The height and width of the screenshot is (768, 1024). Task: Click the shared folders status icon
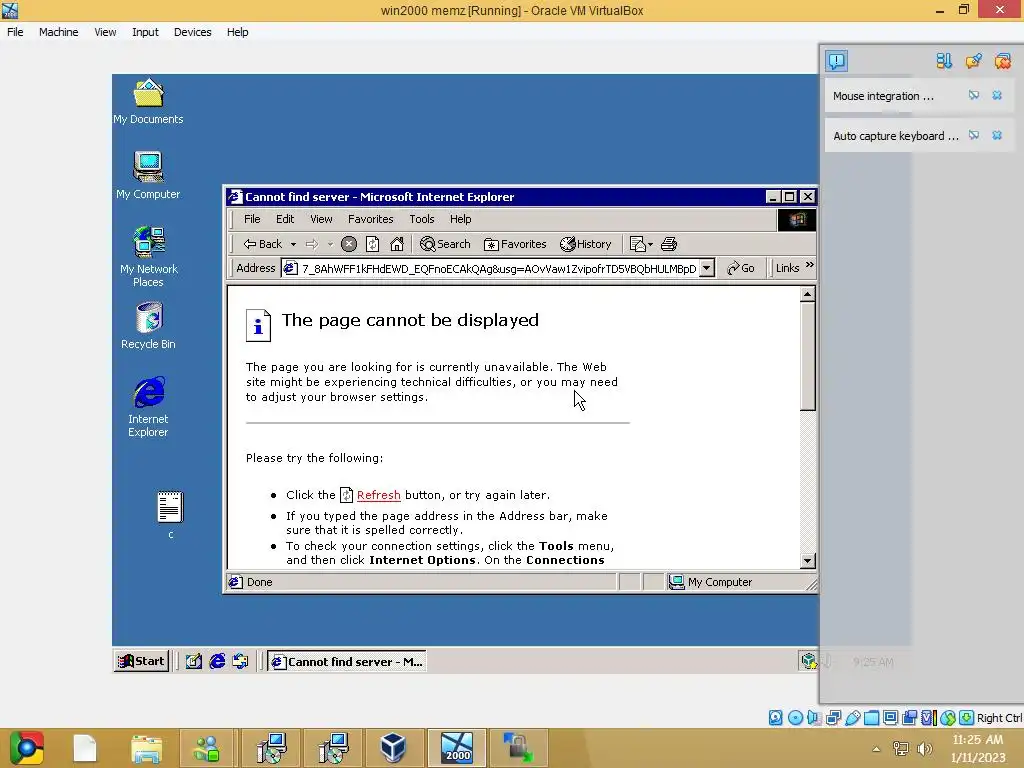[x=872, y=718]
